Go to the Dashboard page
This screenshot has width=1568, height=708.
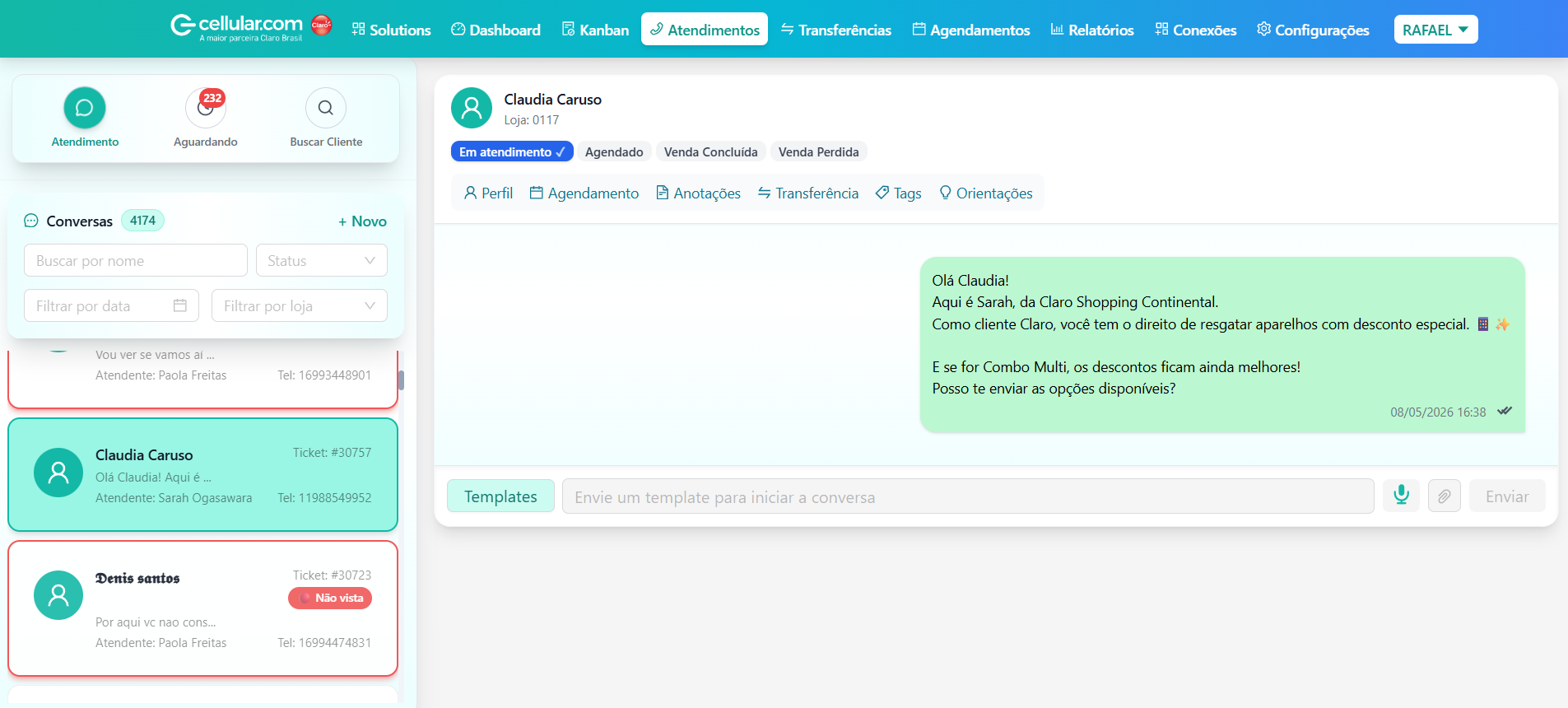pyautogui.click(x=496, y=30)
